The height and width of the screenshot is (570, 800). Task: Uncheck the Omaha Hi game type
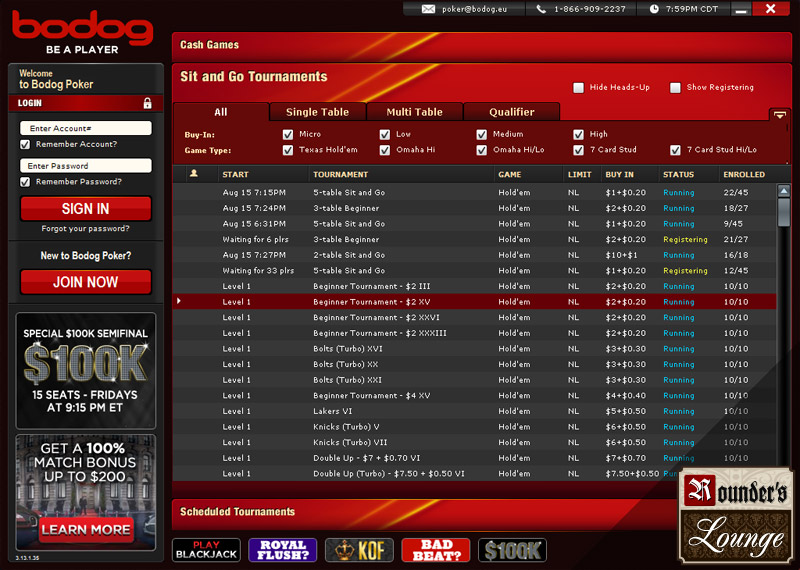click(x=385, y=150)
